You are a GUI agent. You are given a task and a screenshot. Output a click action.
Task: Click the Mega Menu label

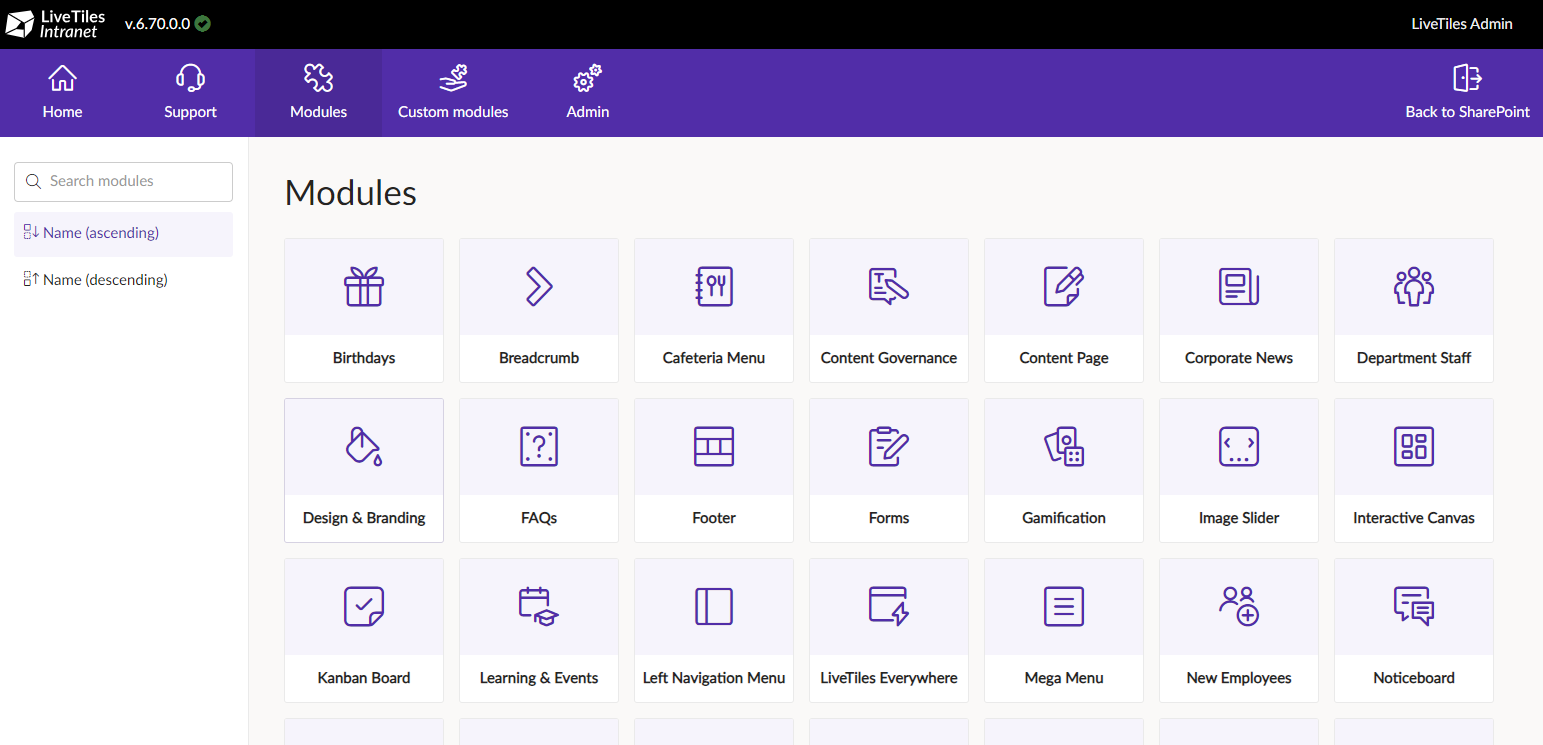click(x=1064, y=678)
